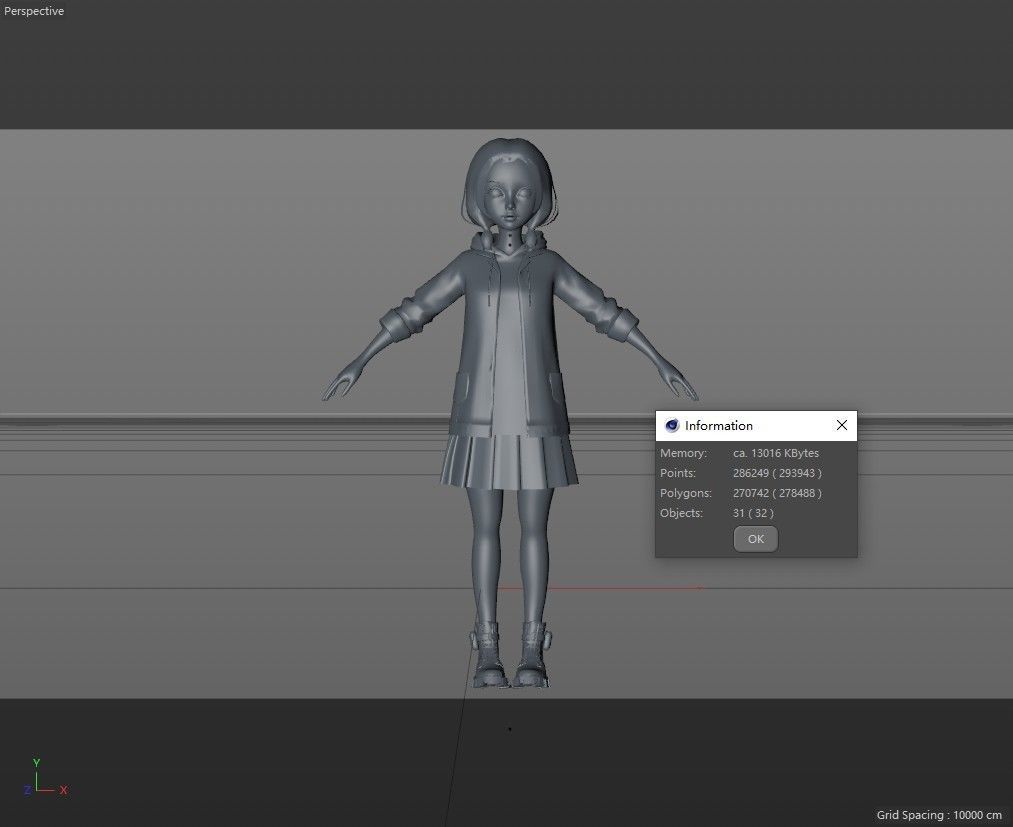Open the Perspective viewport menu
Viewport: 1013px width, 827px height.
coord(33,11)
